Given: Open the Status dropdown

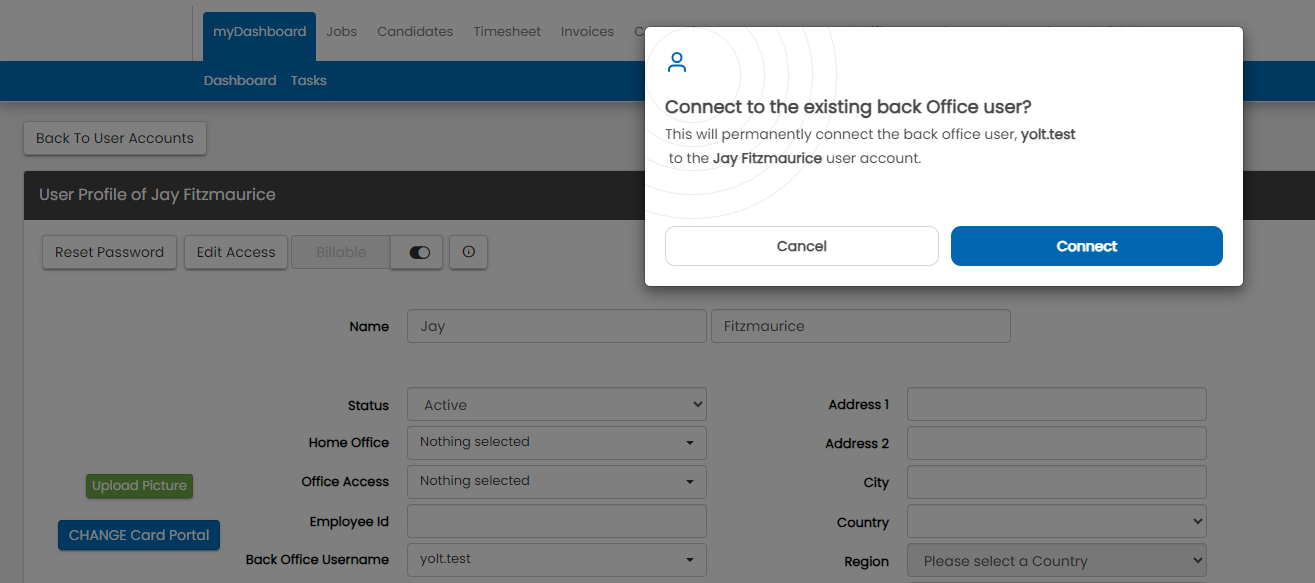Looking at the screenshot, I should (556, 405).
